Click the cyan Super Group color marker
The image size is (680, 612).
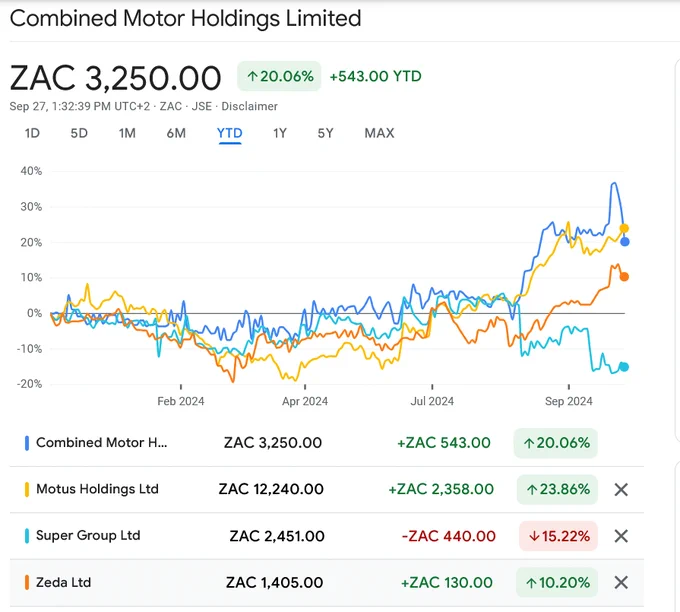pos(27,536)
